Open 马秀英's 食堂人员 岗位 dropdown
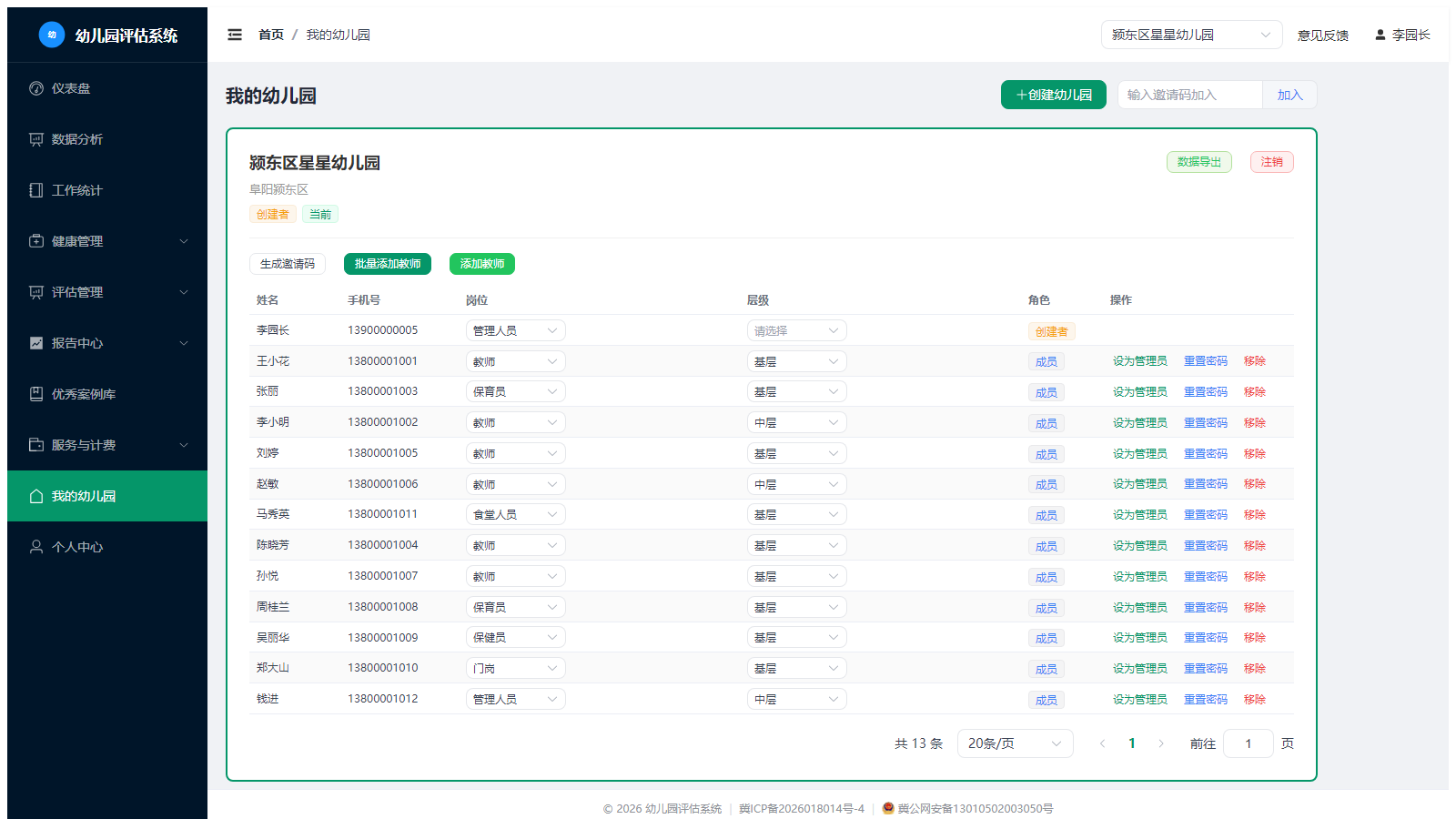Screen dimensions: 1456x819 coord(516,514)
